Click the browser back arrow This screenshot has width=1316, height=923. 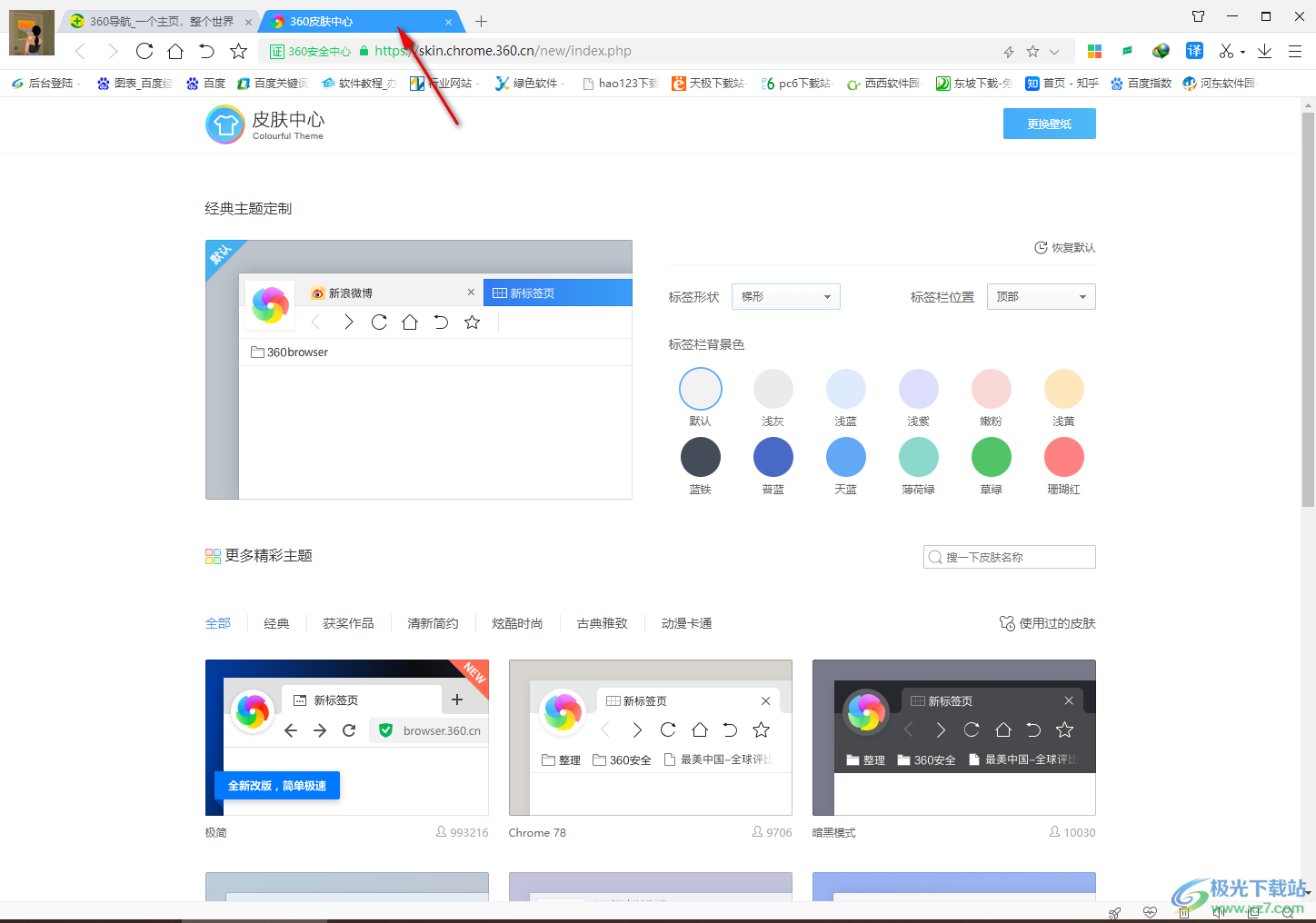pos(80,51)
